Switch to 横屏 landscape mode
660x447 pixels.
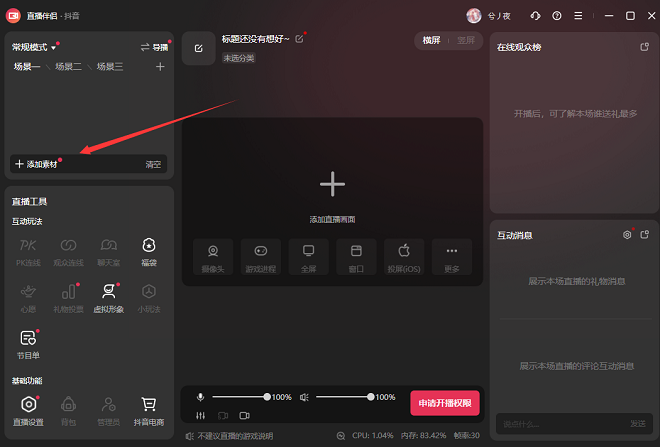431,40
